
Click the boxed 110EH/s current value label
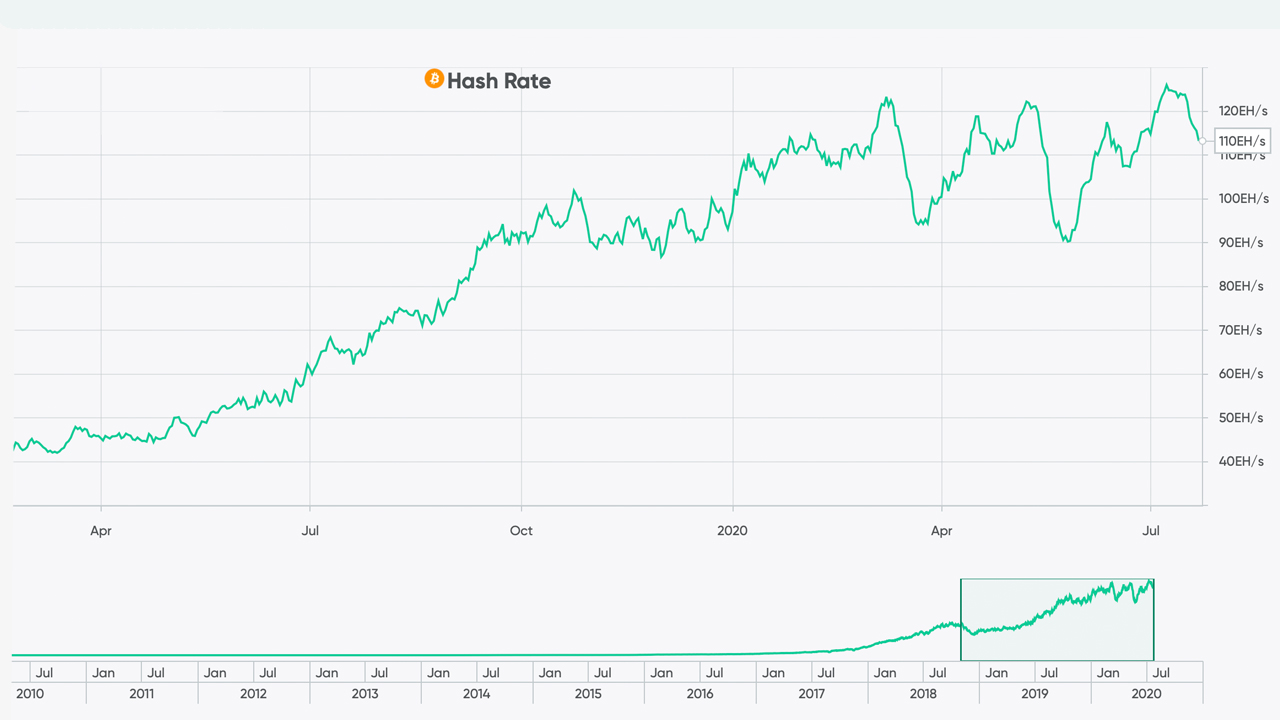tap(1242, 141)
